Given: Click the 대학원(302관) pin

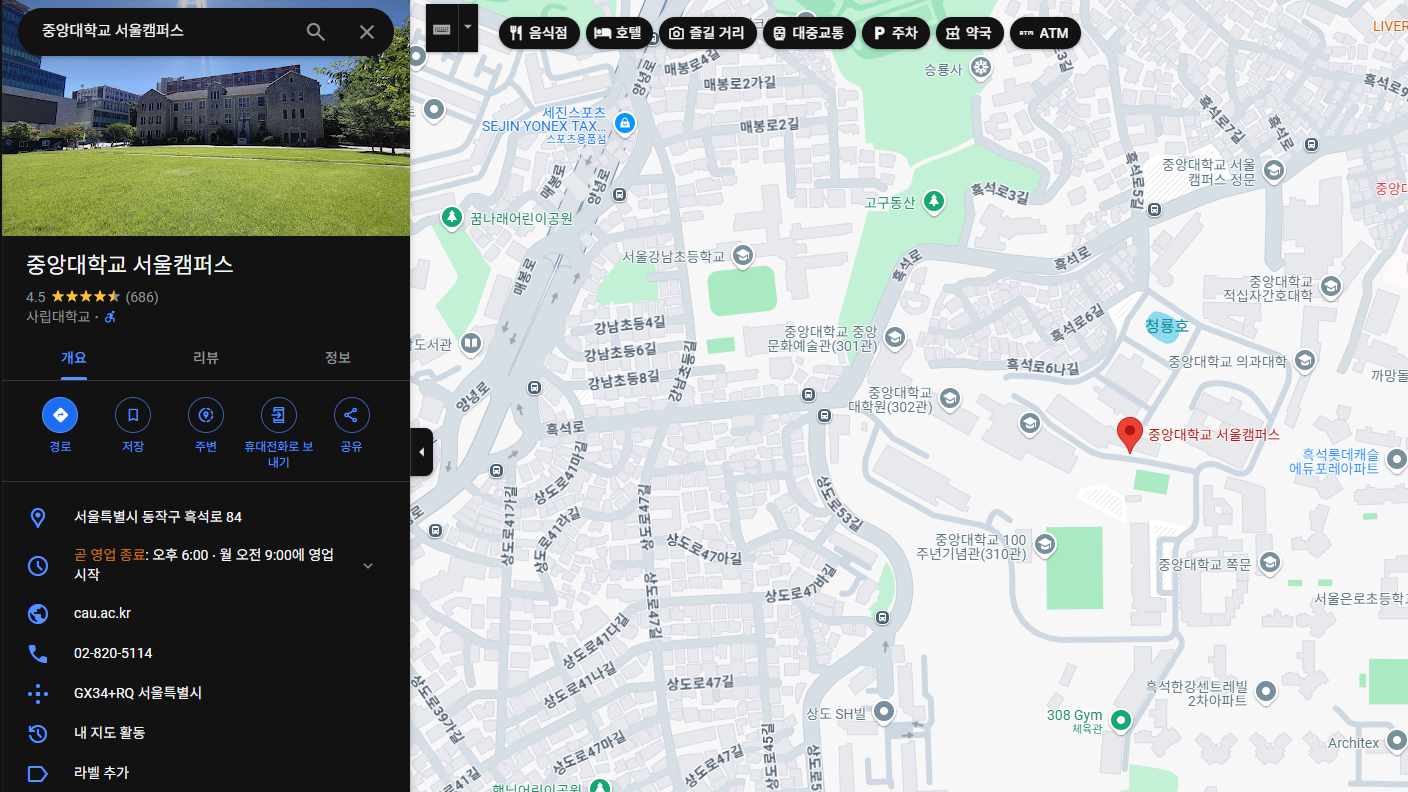Looking at the screenshot, I should 949,399.
